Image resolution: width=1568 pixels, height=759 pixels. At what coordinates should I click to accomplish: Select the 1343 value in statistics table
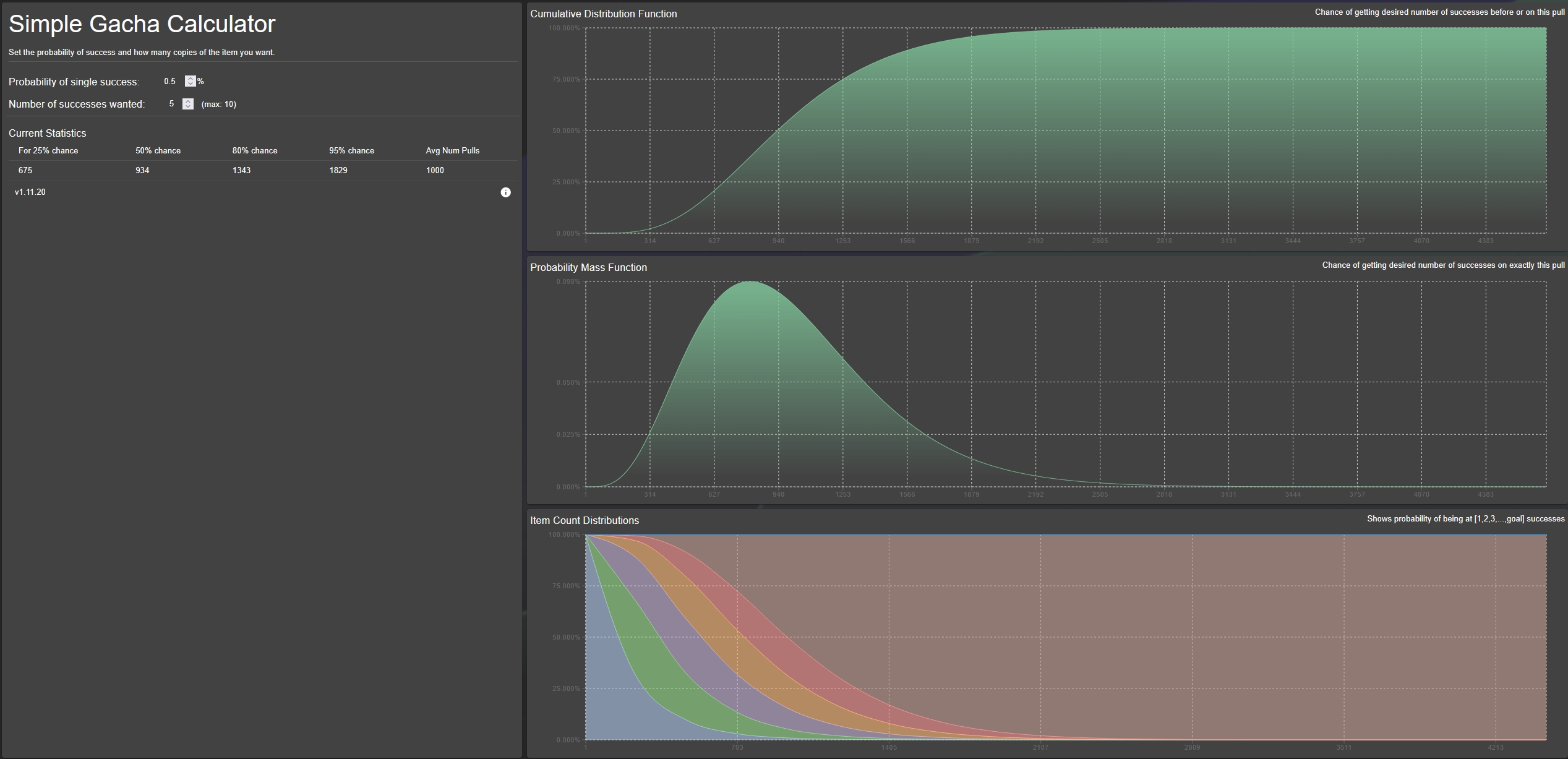[241, 170]
